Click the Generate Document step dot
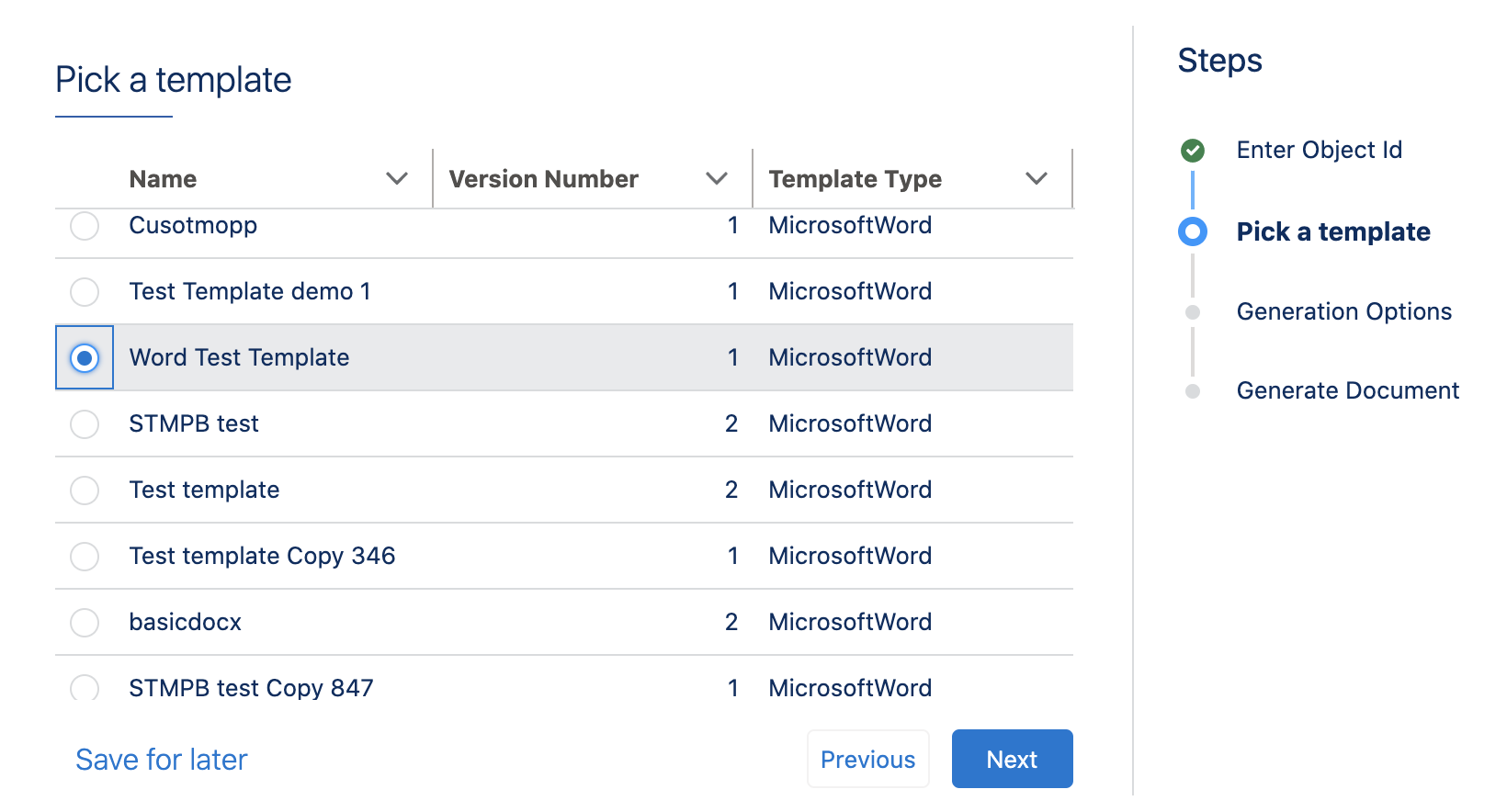1507x812 pixels. click(x=1193, y=391)
